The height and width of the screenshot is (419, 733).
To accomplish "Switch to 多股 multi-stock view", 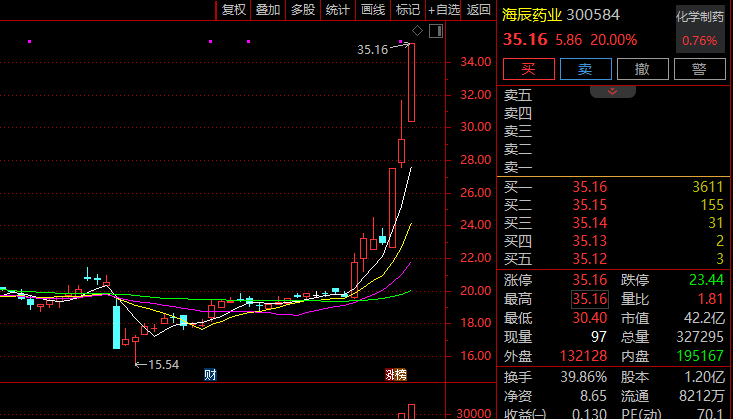I will point(303,10).
